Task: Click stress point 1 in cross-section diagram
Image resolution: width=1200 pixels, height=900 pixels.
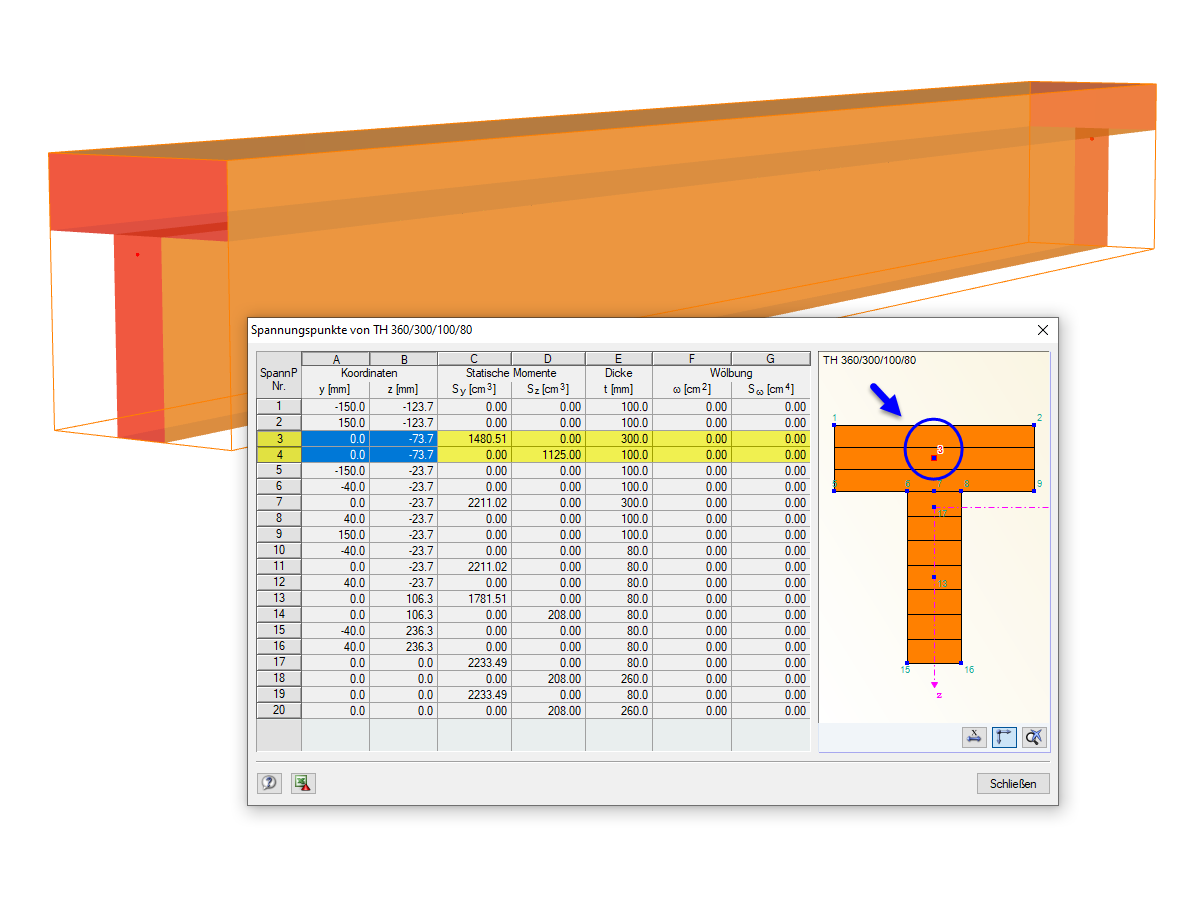Action: [x=834, y=424]
